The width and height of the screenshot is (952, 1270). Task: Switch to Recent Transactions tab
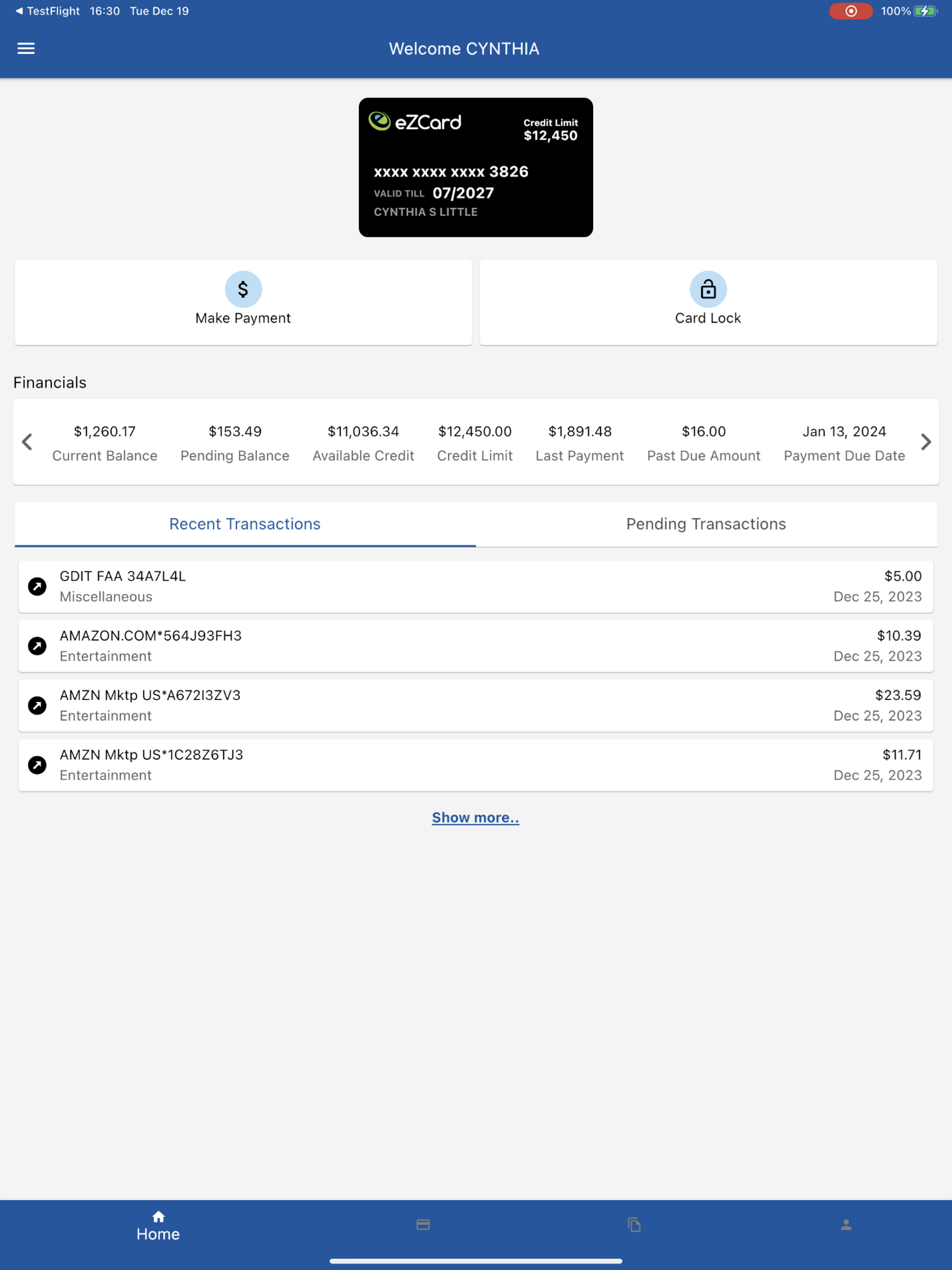[x=245, y=524]
